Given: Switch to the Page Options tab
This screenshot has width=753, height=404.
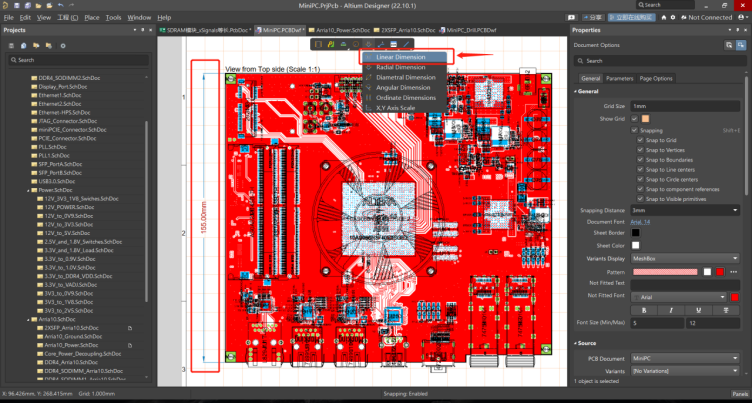Looking at the screenshot, I should [657, 77].
